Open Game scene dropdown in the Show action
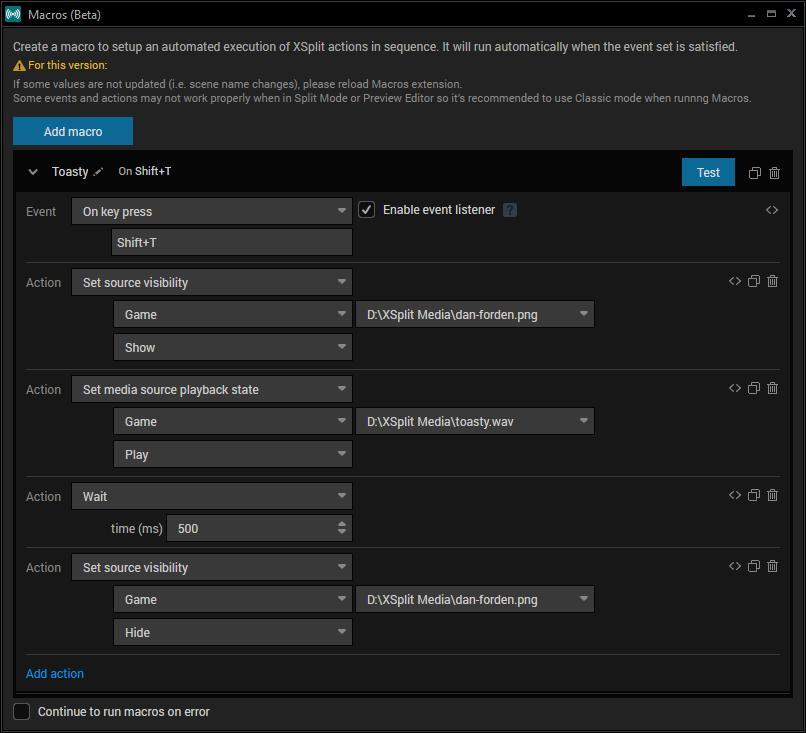806x733 pixels. pyautogui.click(x=233, y=314)
